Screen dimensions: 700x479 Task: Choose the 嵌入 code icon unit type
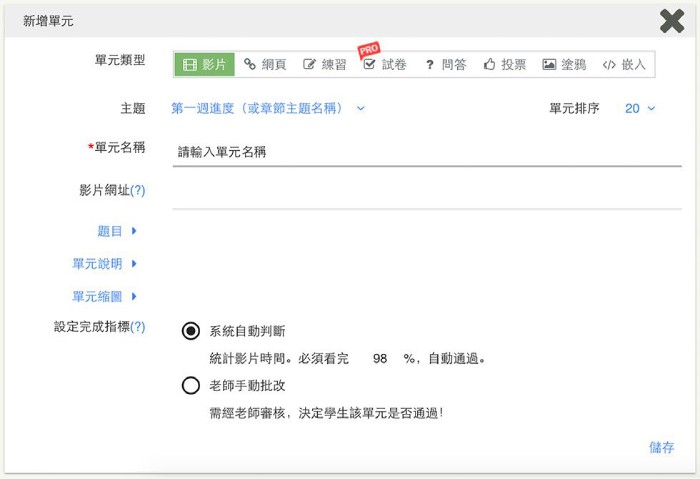[x=624, y=64]
